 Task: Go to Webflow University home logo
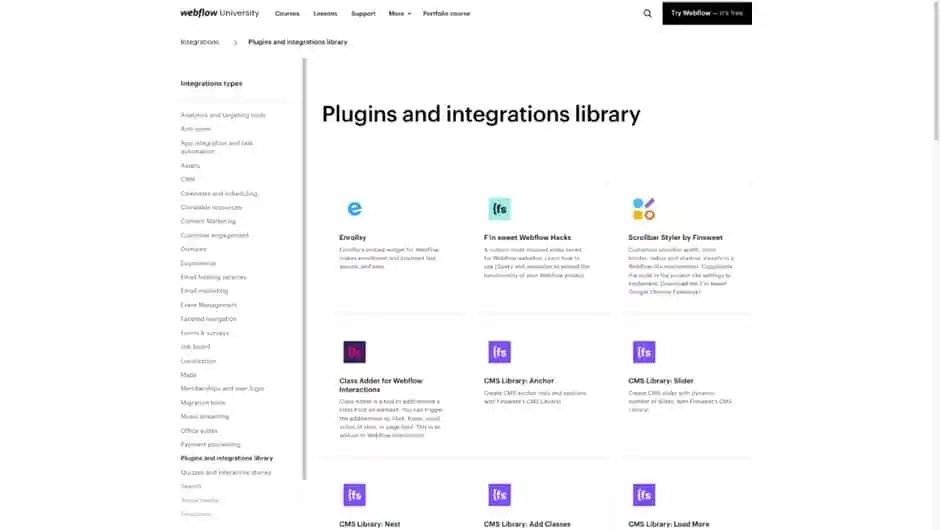pyautogui.click(x=219, y=14)
